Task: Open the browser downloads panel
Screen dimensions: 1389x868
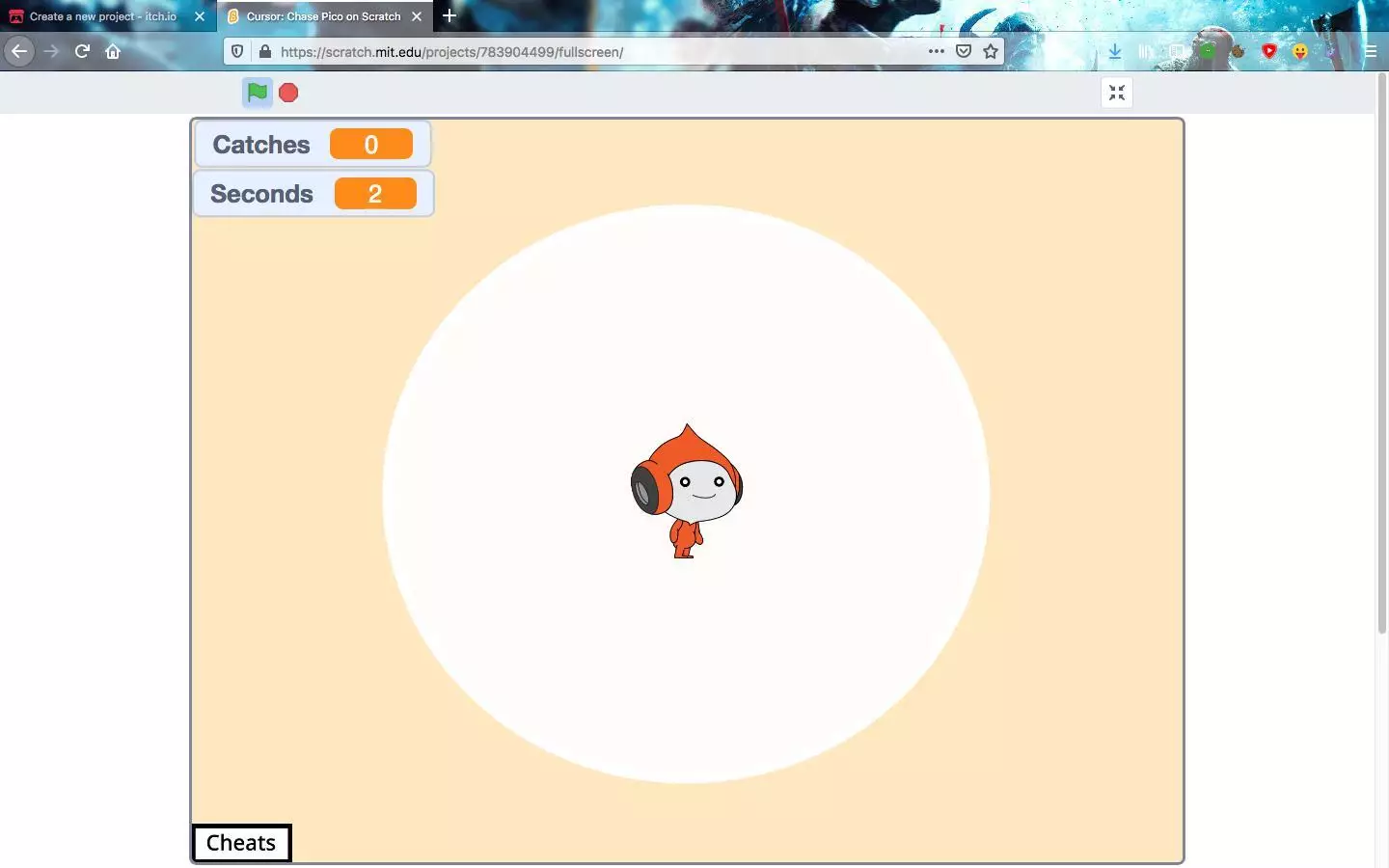Action: coord(1115,52)
